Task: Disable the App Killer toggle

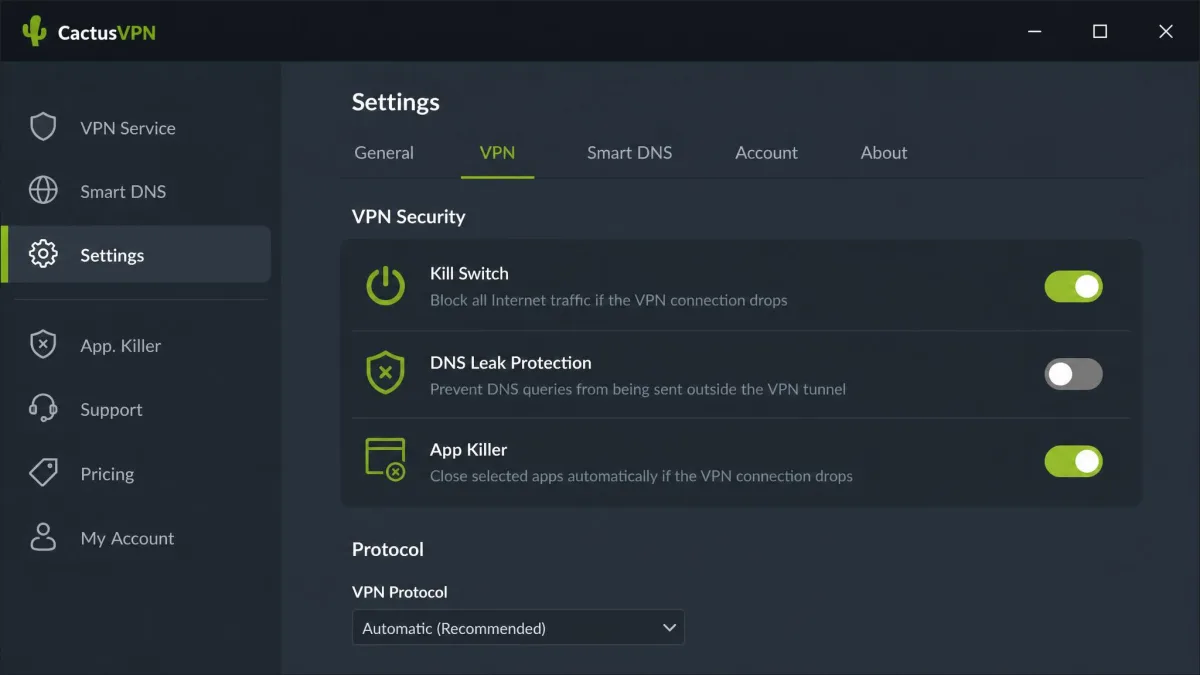Action: 1074,461
